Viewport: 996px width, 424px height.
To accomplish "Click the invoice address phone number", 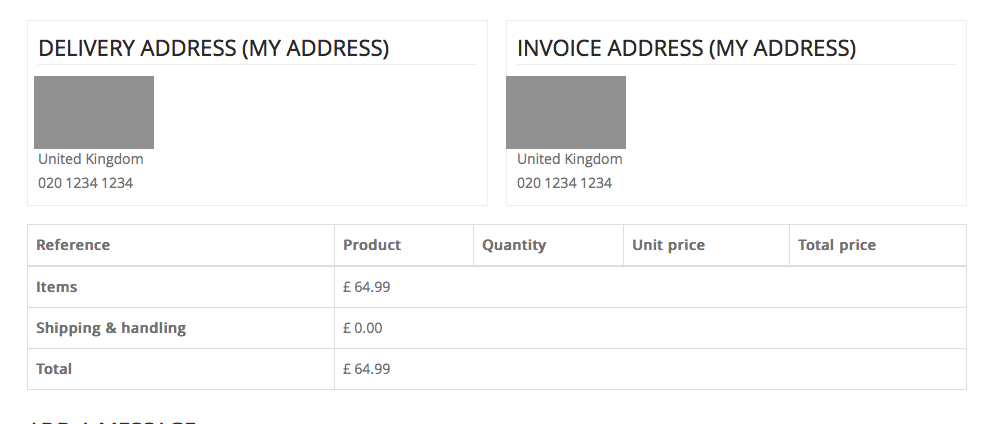I will coord(564,183).
